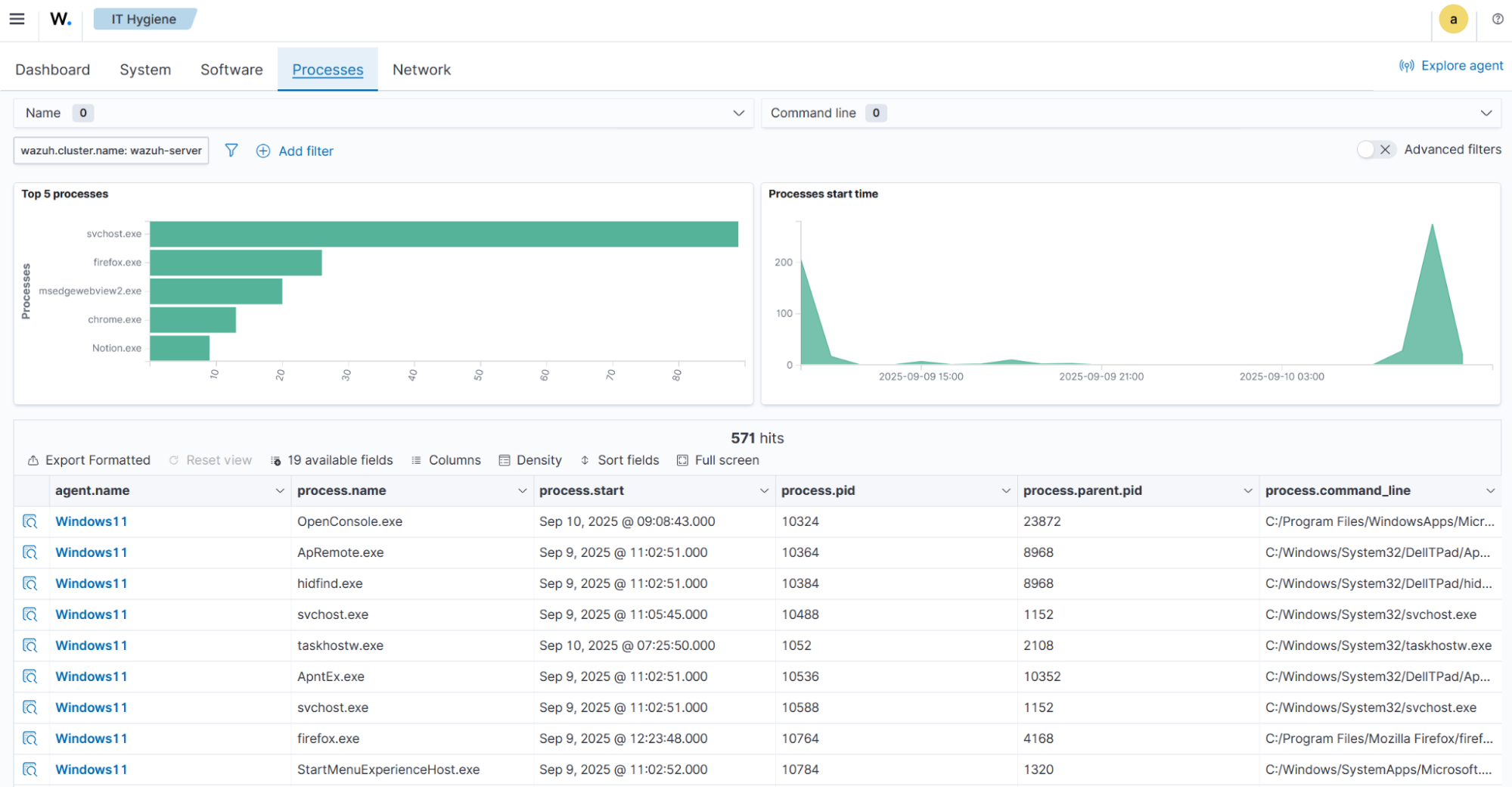
Task: Click the user avatar 'a'
Action: click(1452, 20)
